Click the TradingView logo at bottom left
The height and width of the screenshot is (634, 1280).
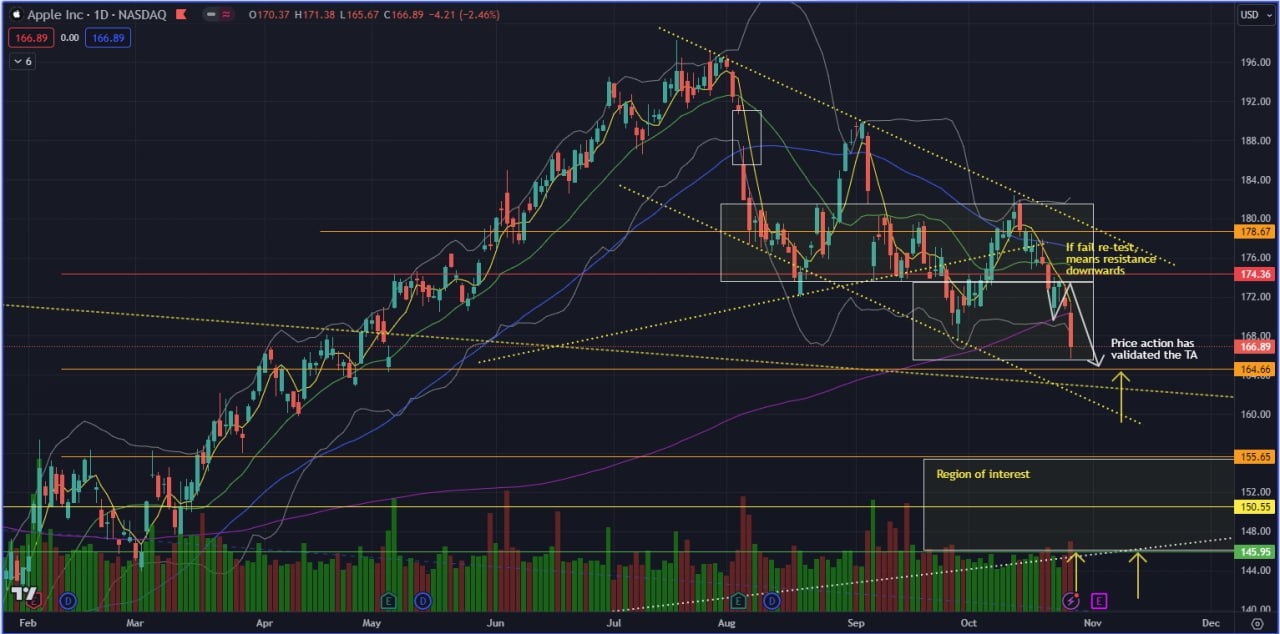[x=23, y=593]
